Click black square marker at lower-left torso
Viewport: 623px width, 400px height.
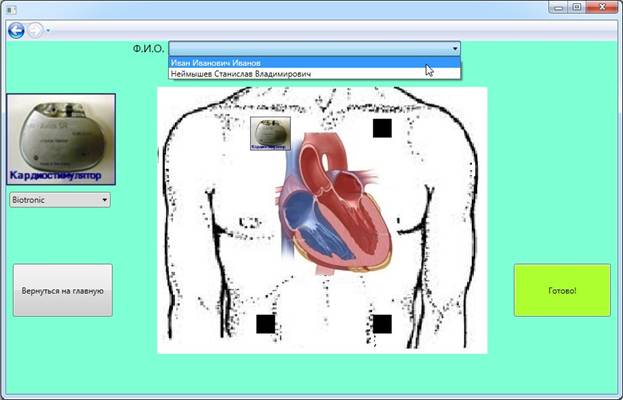265,324
